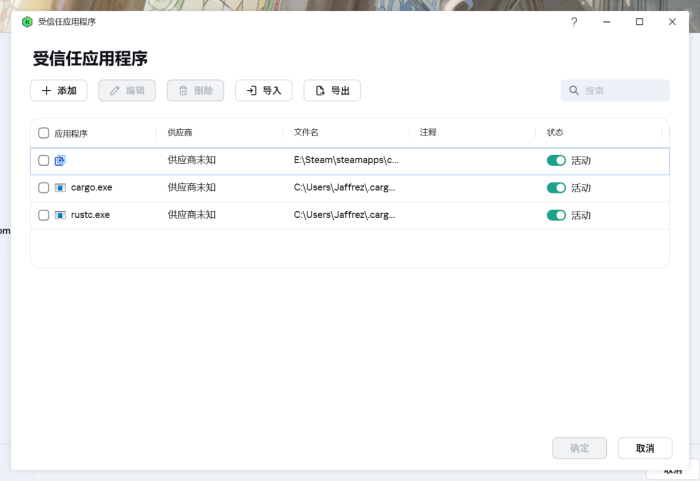The width and height of the screenshot is (700, 481).
Task: Click the 导入 (Import) button
Action: click(264, 91)
